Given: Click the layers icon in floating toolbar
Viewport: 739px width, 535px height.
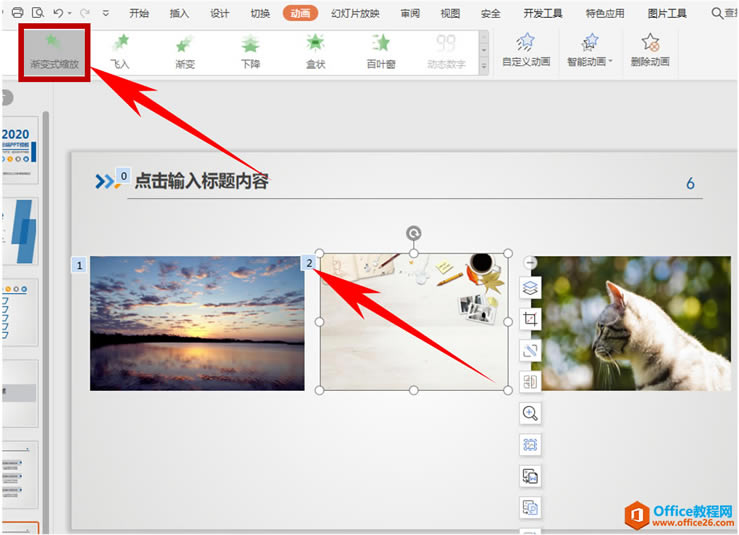Looking at the screenshot, I should pyautogui.click(x=530, y=288).
